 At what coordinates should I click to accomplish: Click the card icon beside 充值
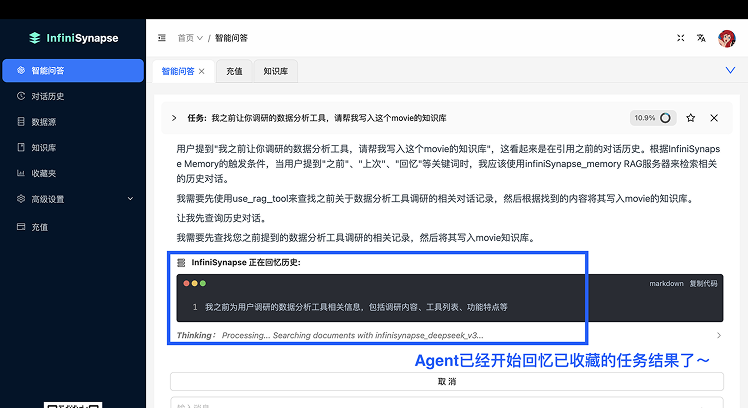[21, 227]
